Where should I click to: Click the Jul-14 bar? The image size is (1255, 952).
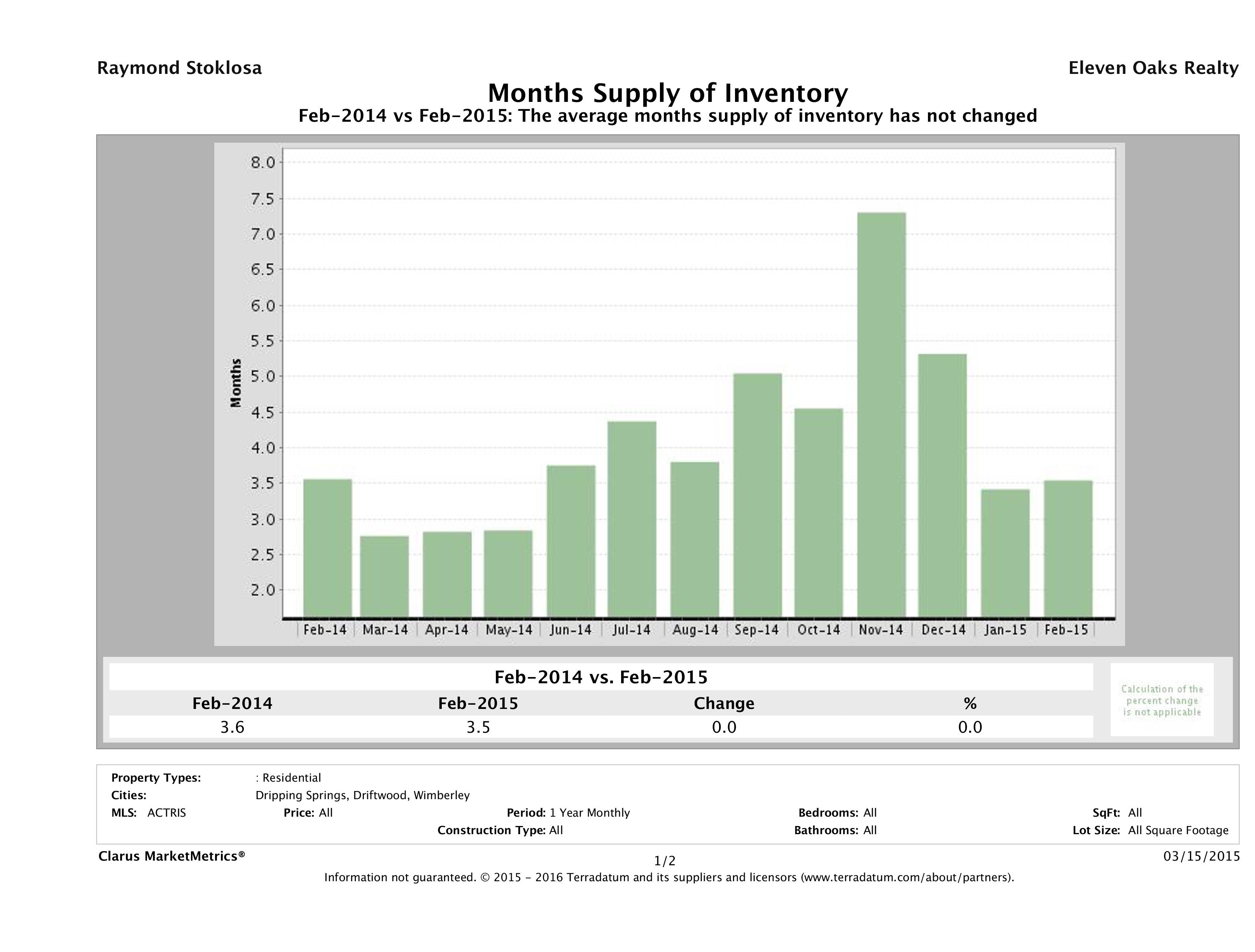[x=632, y=518]
